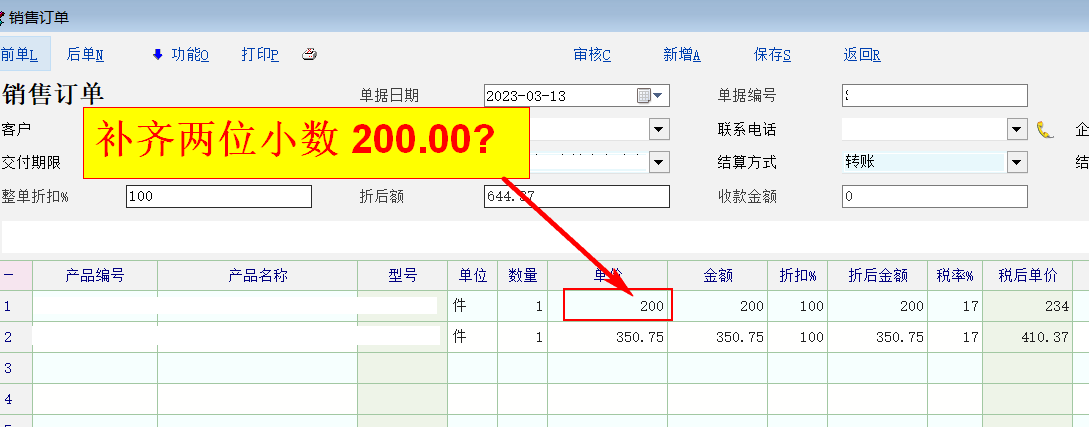Click the 收款金额 input field
This screenshot has width=1089, height=427.
tap(934, 196)
